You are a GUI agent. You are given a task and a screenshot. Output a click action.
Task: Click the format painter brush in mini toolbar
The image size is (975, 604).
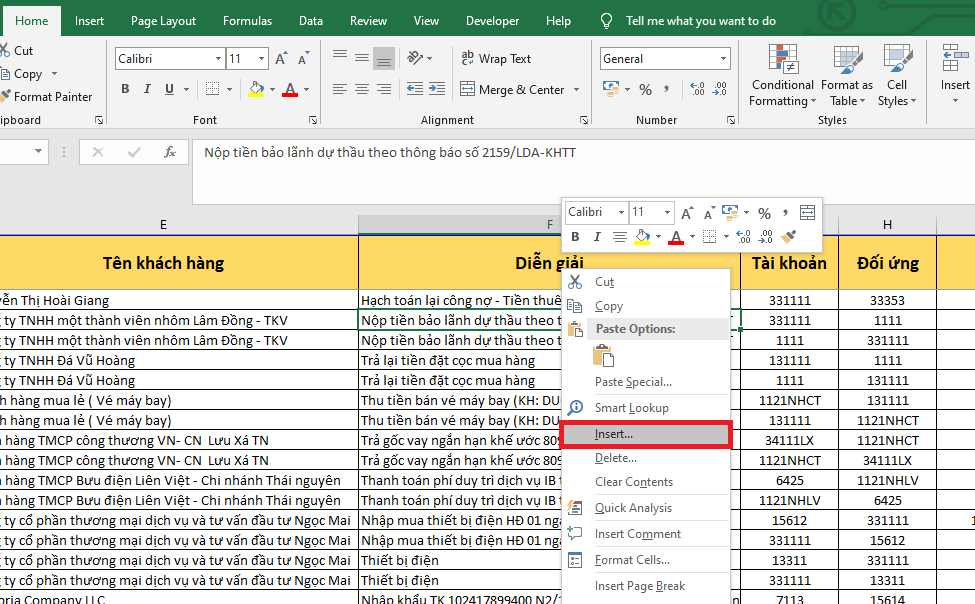(789, 237)
